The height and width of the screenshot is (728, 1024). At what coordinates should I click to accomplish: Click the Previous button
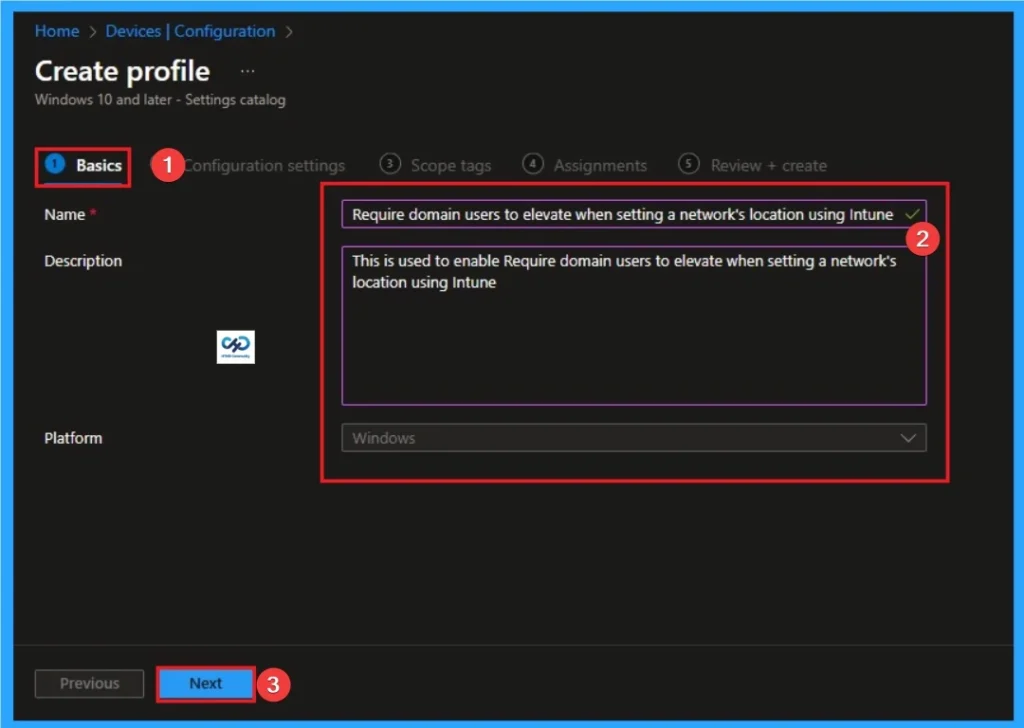(x=89, y=683)
